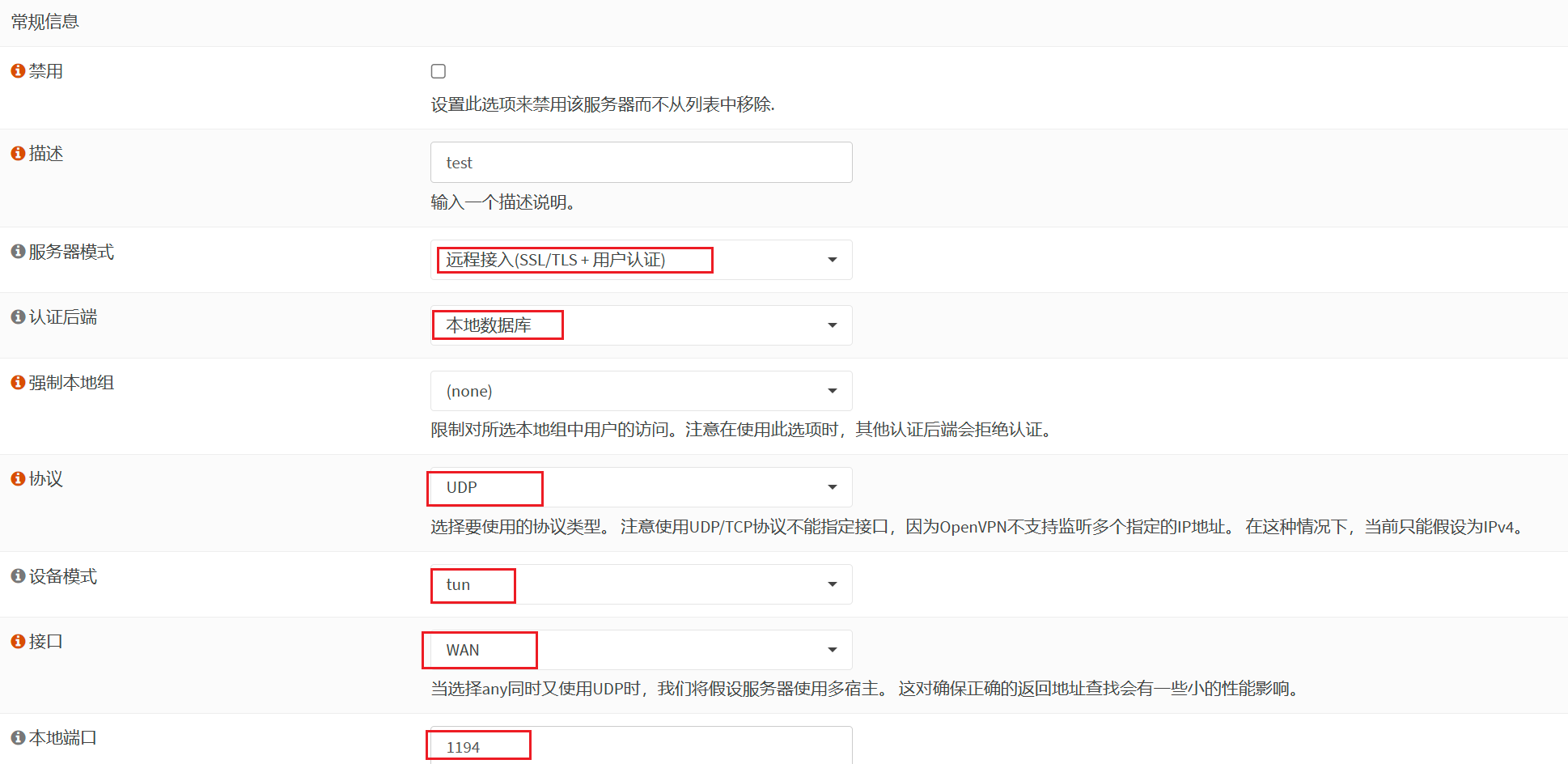The height and width of the screenshot is (764, 1568).
Task: Show help for 强制本地组 via info icon
Action: pyautogui.click(x=18, y=382)
